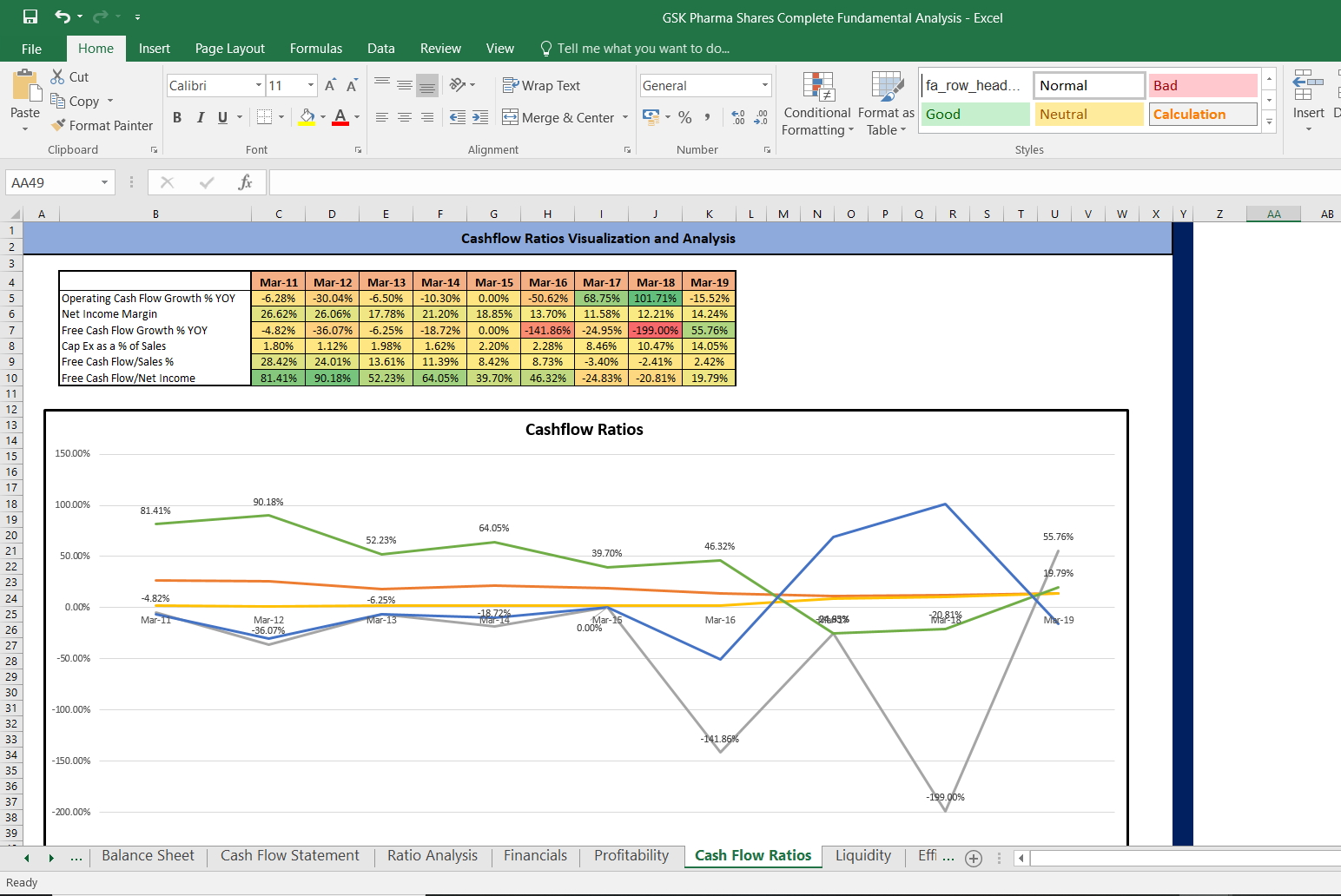Open Accounting Number Format icon
The height and width of the screenshot is (896, 1341).
[651, 115]
